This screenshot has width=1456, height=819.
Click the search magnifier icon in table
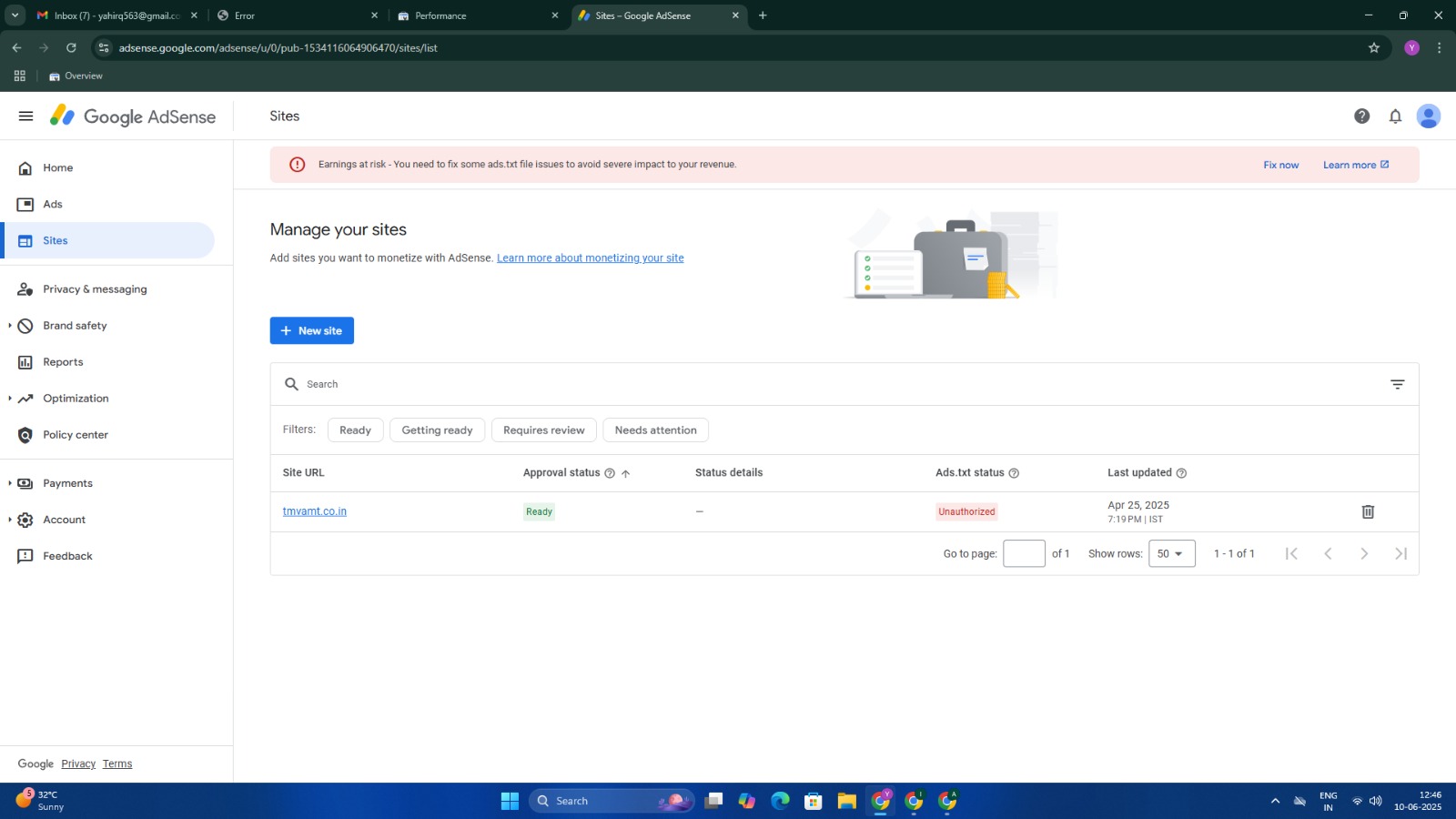291,384
